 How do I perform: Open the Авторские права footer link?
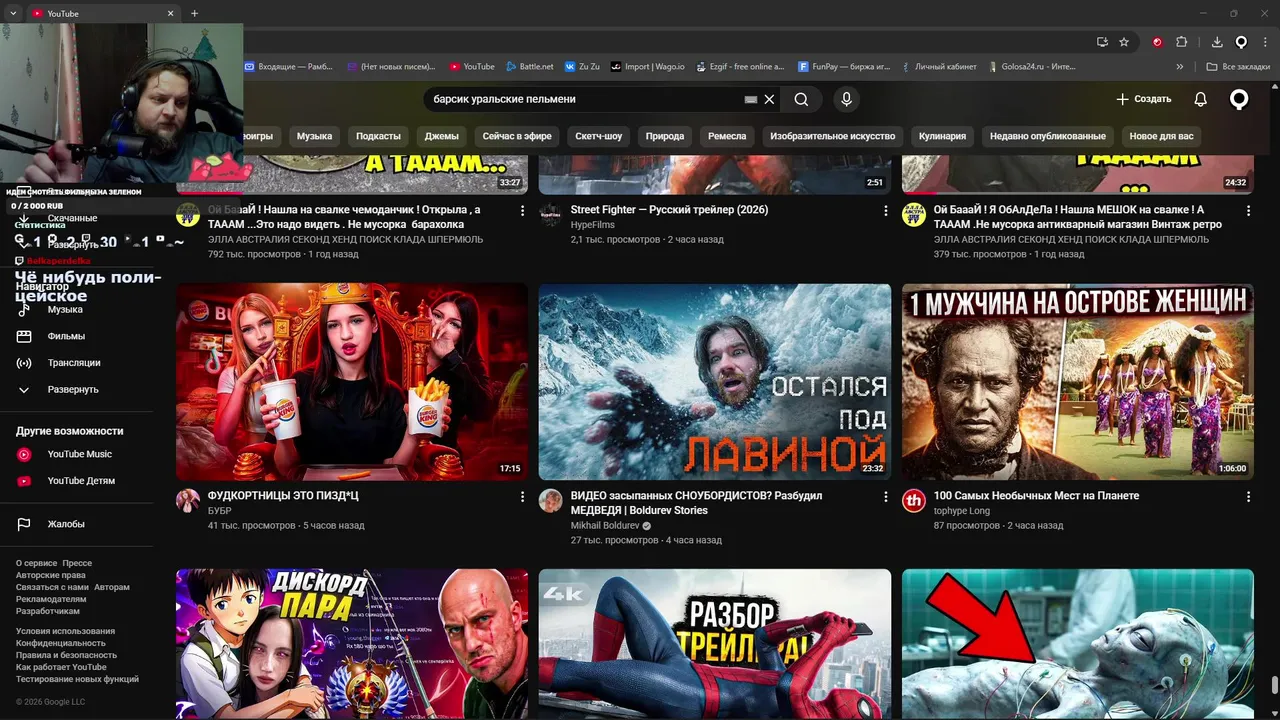click(x=51, y=575)
